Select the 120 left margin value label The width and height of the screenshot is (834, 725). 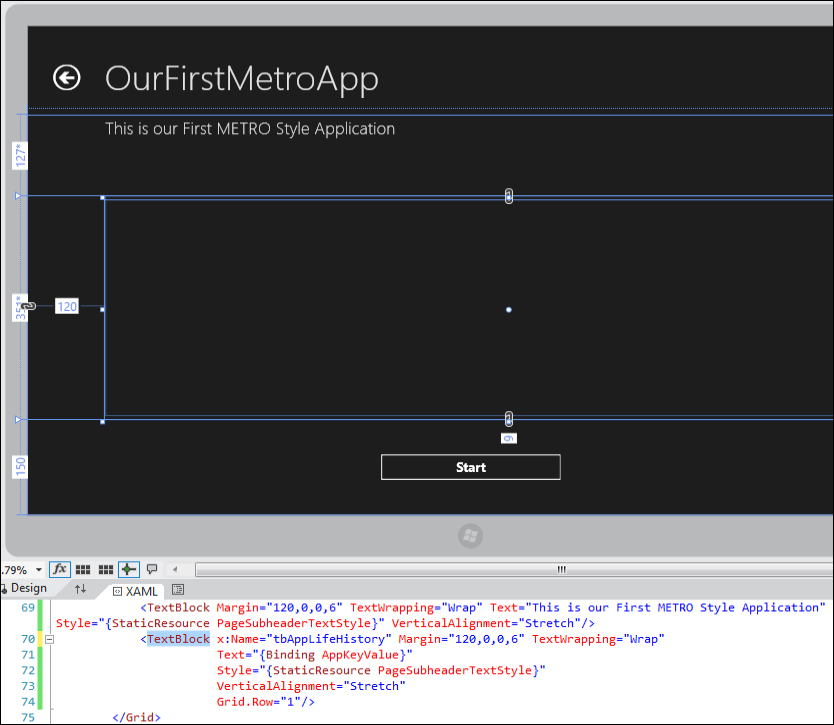pyautogui.click(x=67, y=307)
